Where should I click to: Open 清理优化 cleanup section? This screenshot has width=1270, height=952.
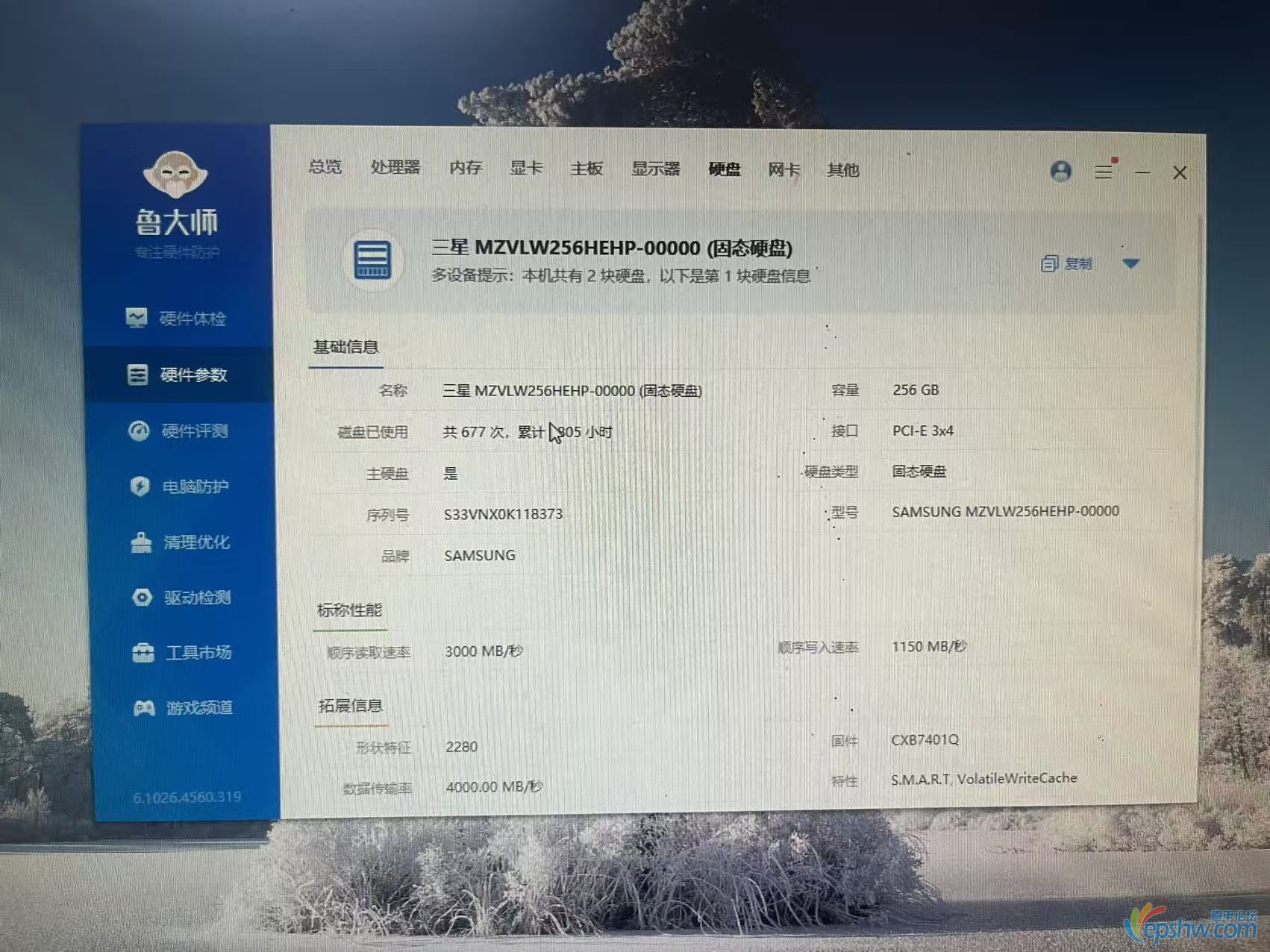click(x=181, y=542)
